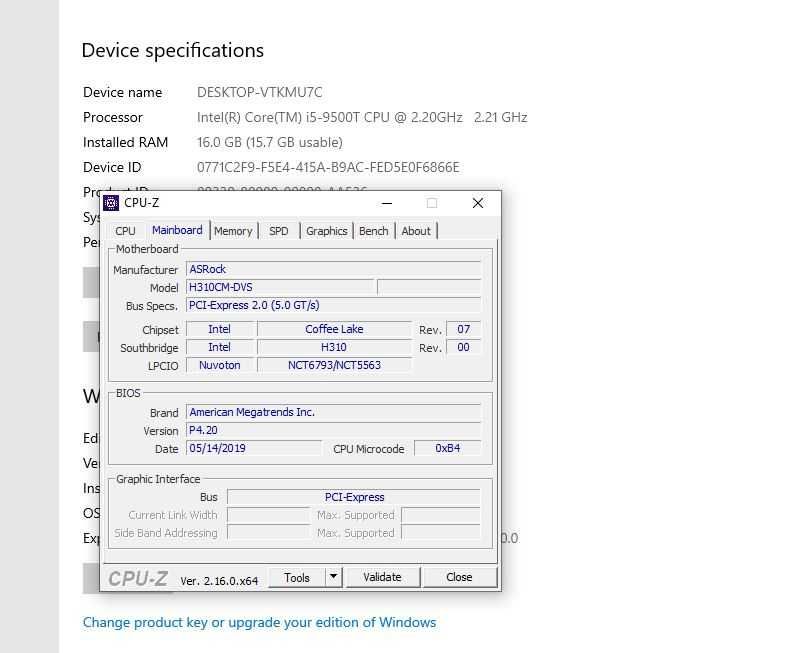
Task: Click the H310CM-DVS model field
Action: 280,288
